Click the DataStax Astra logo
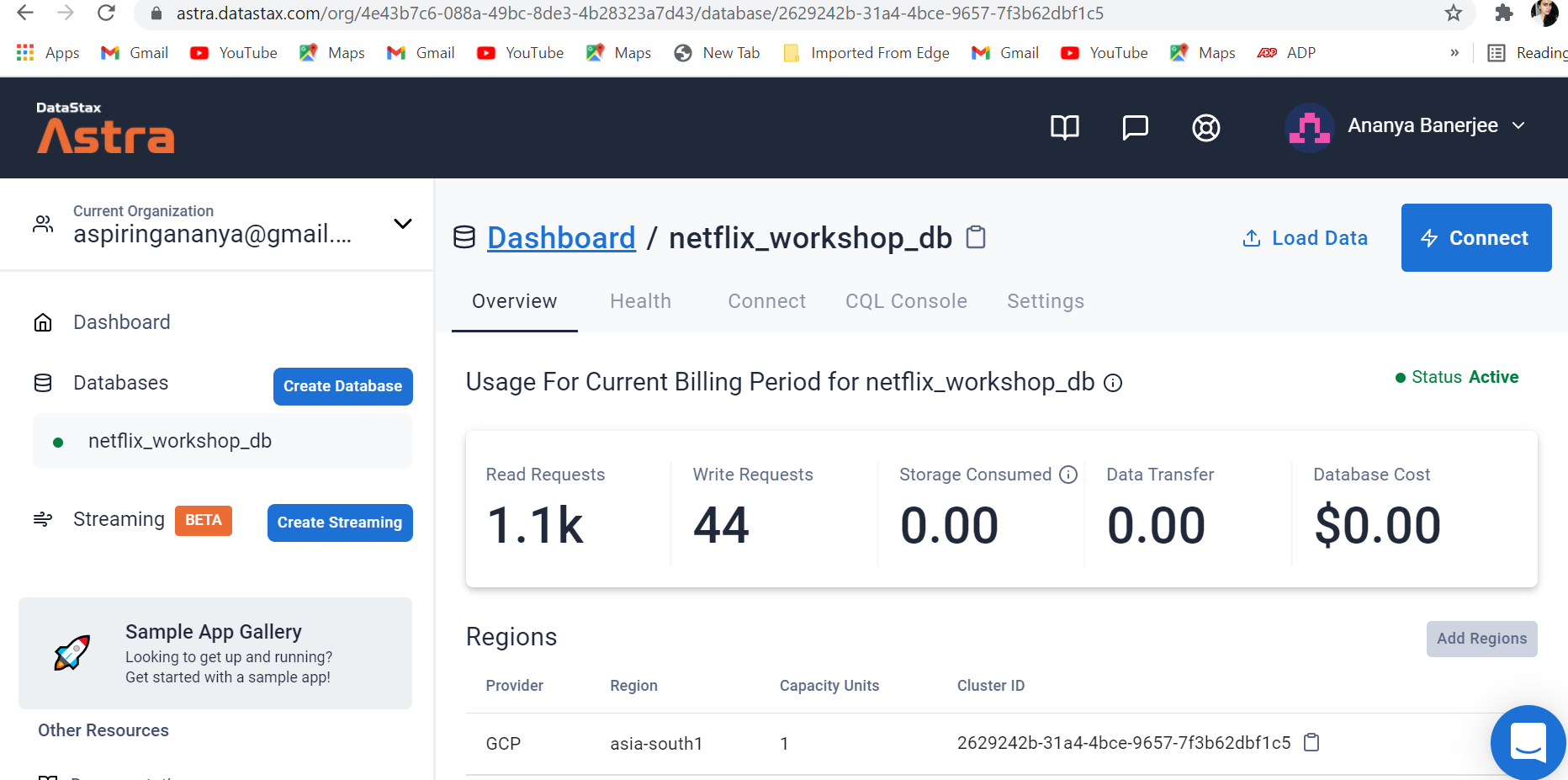Screen dimensions: 1568x780 103,128
